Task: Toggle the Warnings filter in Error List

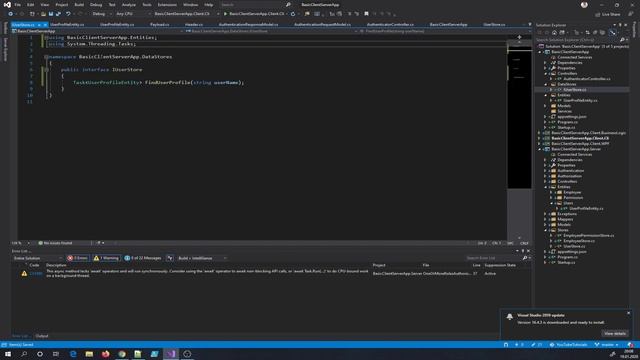Action: point(106,258)
